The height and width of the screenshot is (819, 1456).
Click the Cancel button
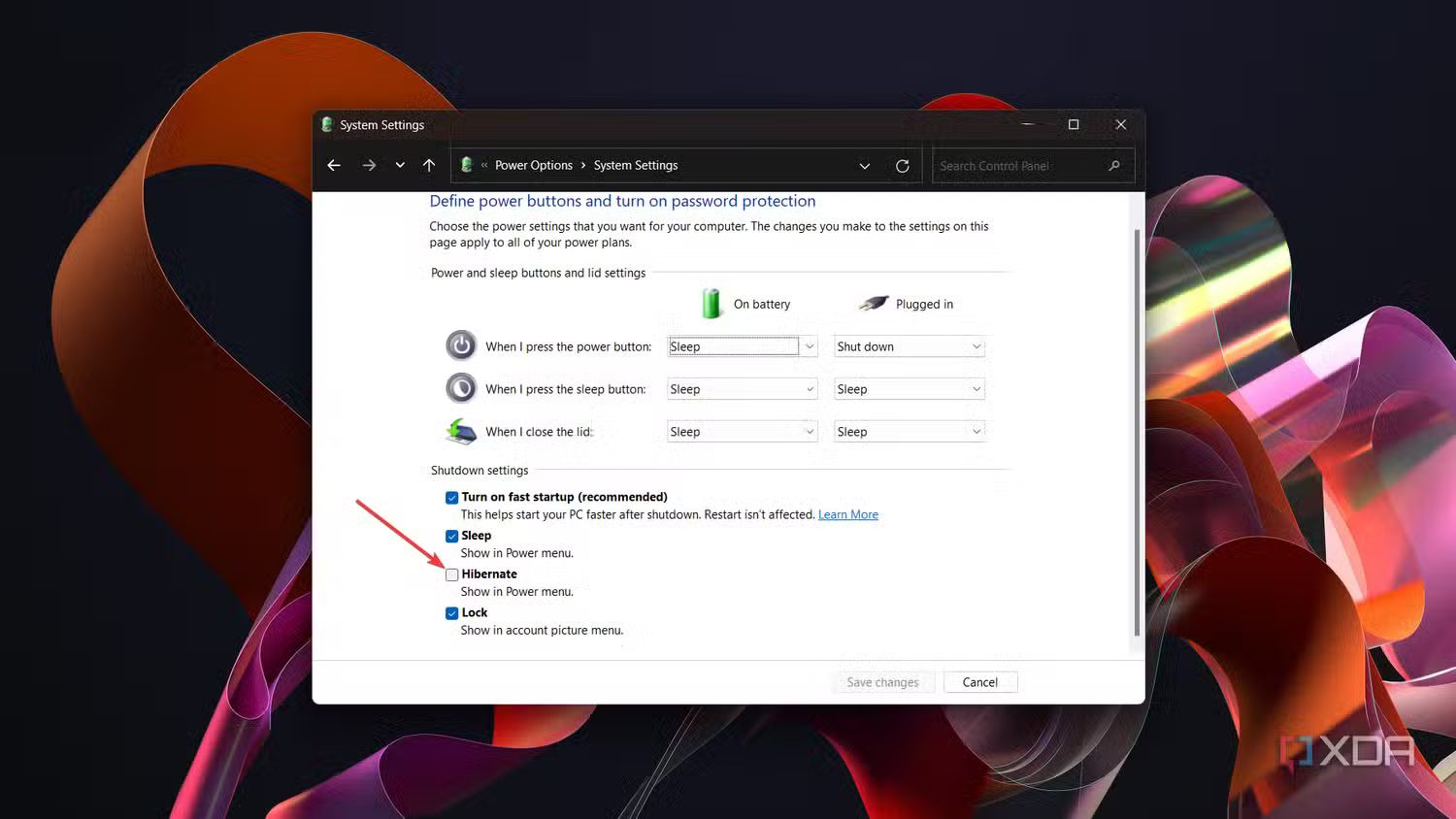click(979, 681)
